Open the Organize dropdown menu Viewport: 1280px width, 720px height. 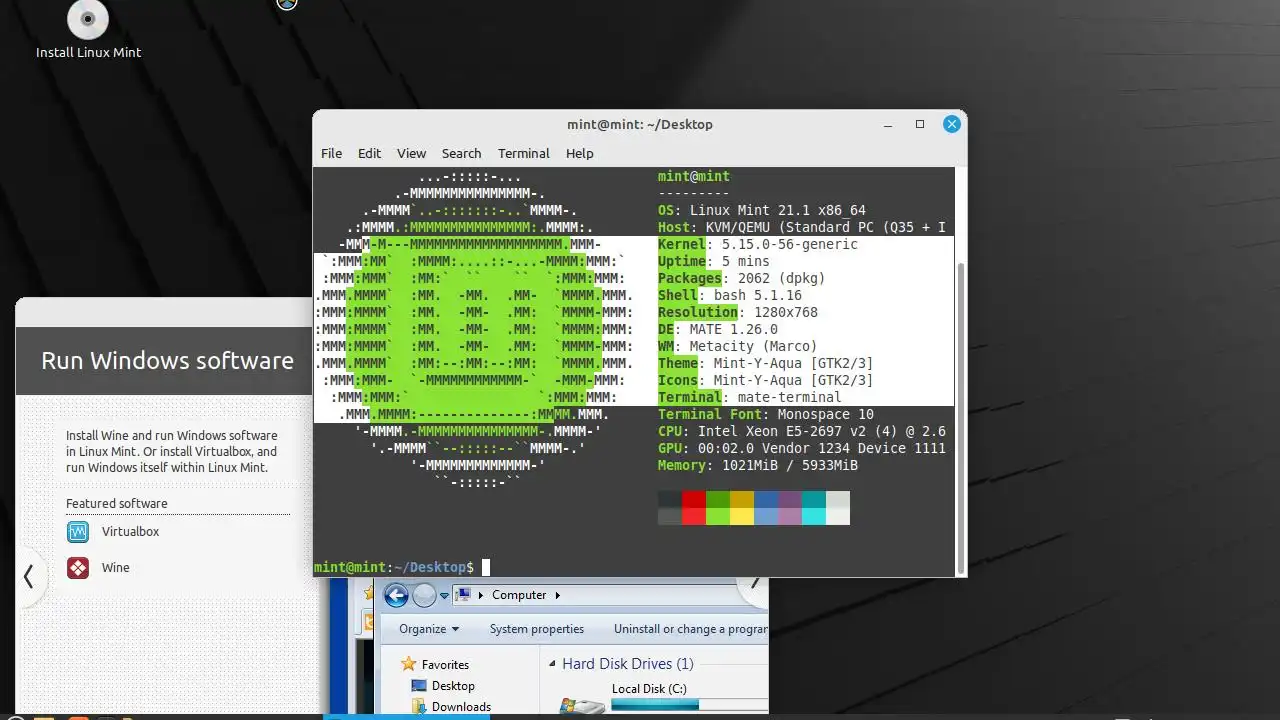429,629
